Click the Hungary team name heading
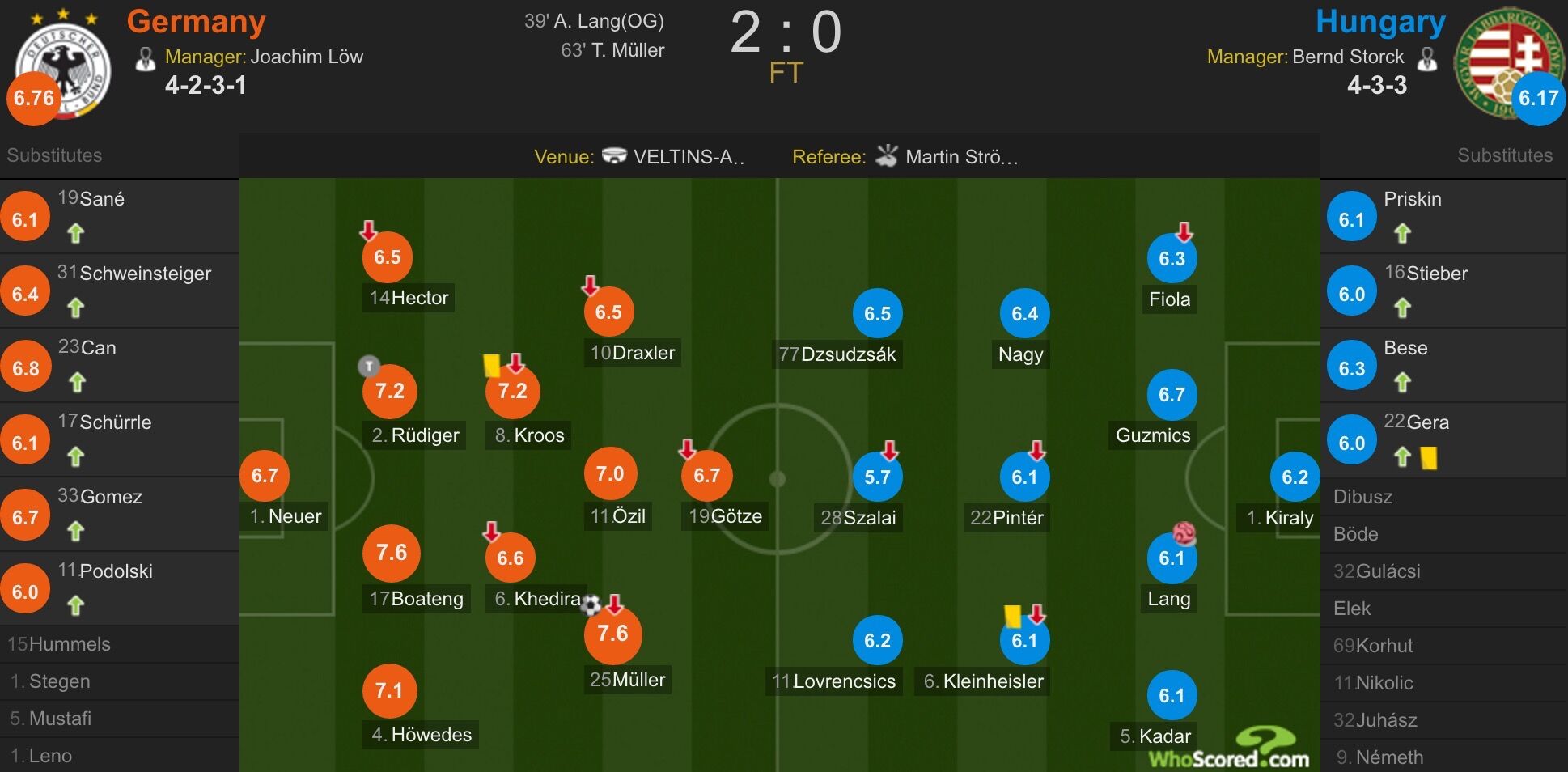This screenshot has height=772, width=1568. [x=1380, y=22]
